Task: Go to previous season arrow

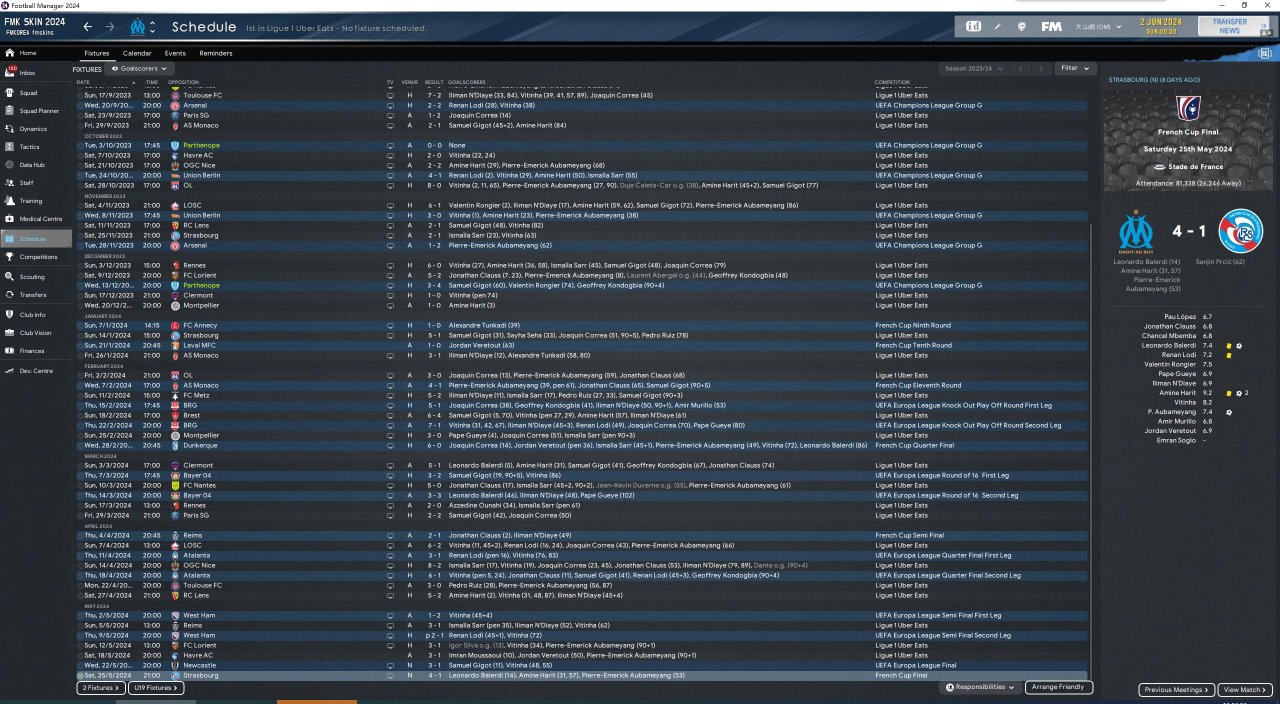Action: [1020, 69]
